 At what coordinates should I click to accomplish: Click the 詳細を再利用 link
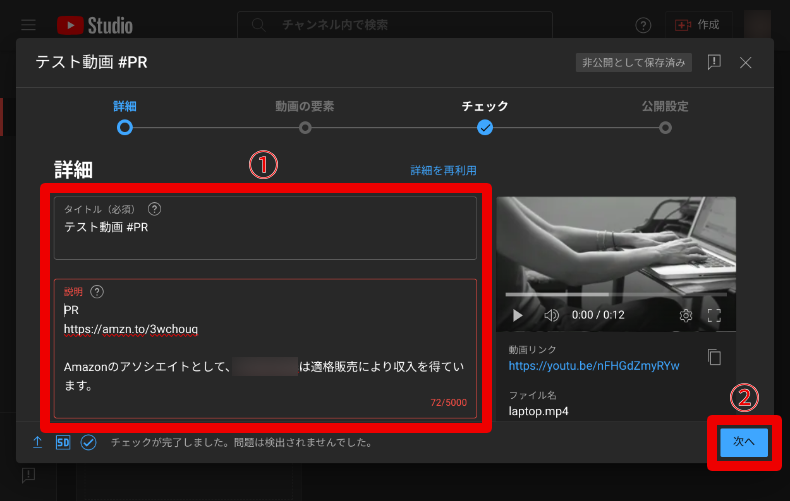(443, 170)
